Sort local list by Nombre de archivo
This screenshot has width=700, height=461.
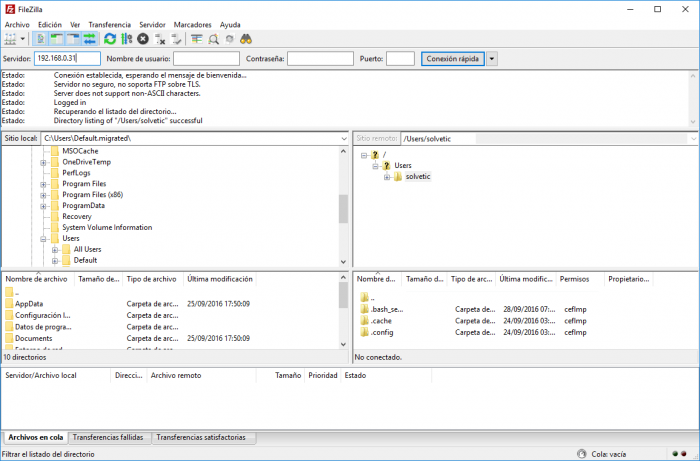38,279
